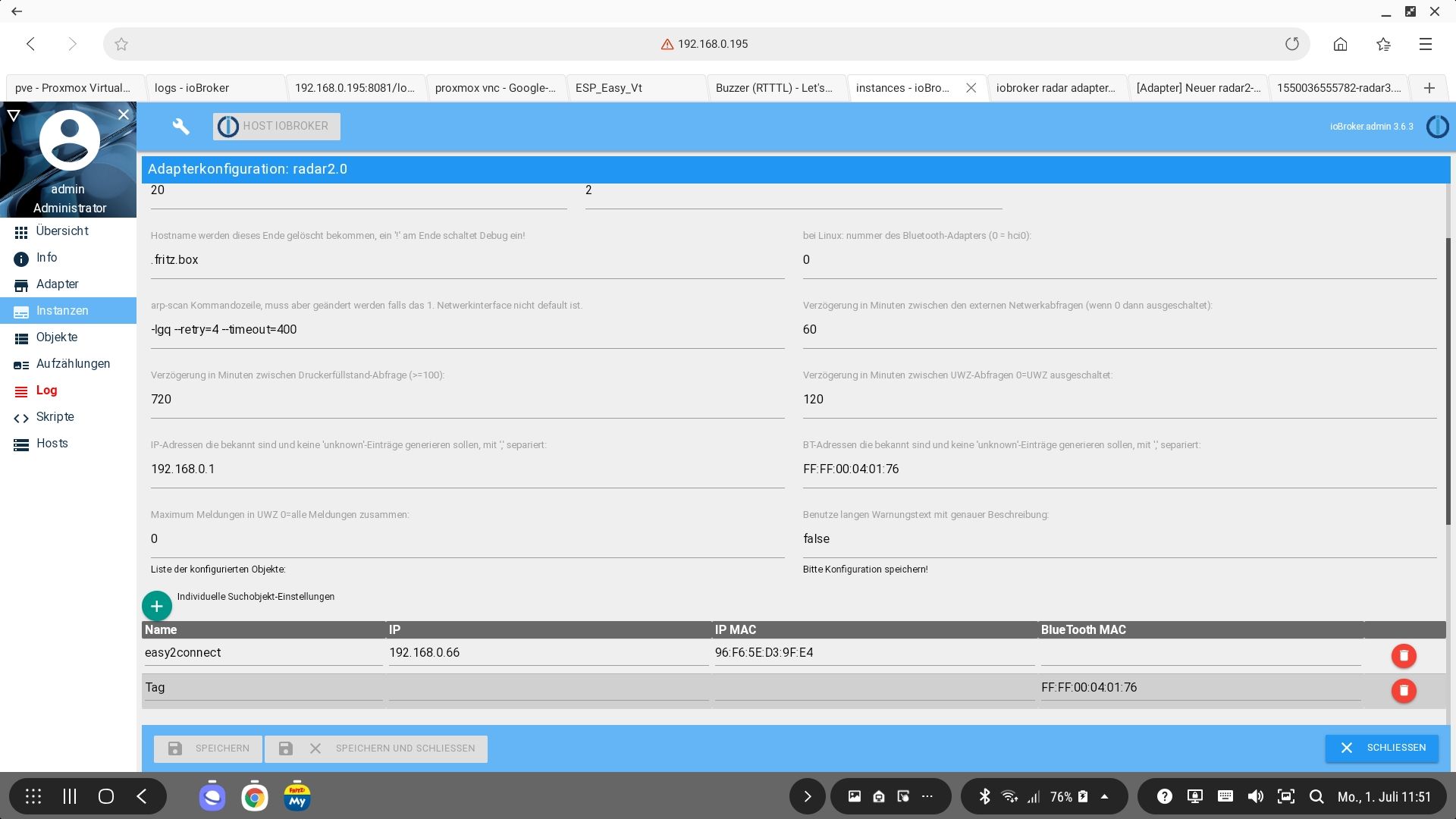The image size is (1456, 819).
Task: Click the .fritz.box hostname field
Action: tap(467, 260)
